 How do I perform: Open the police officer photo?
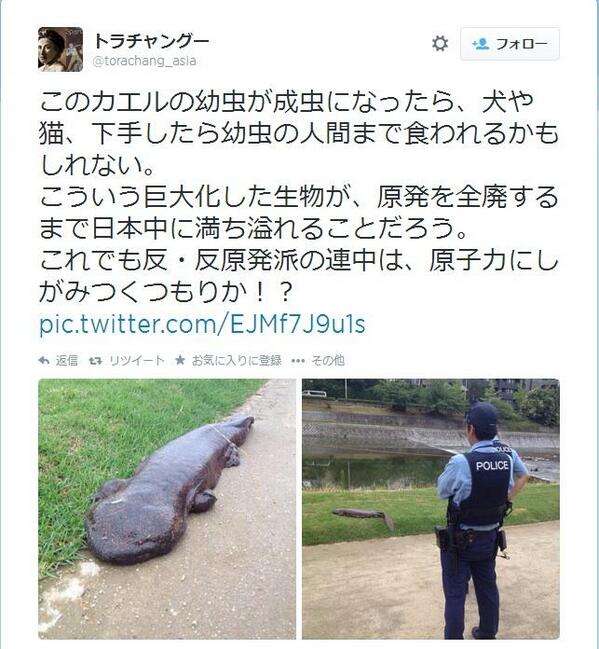coord(431,509)
